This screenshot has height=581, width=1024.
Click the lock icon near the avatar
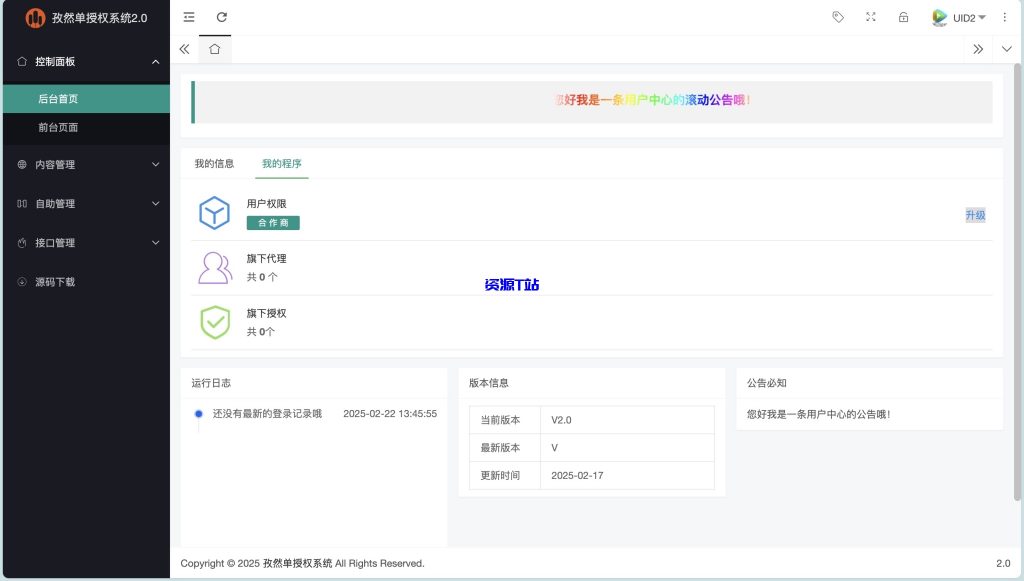tap(904, 17)
